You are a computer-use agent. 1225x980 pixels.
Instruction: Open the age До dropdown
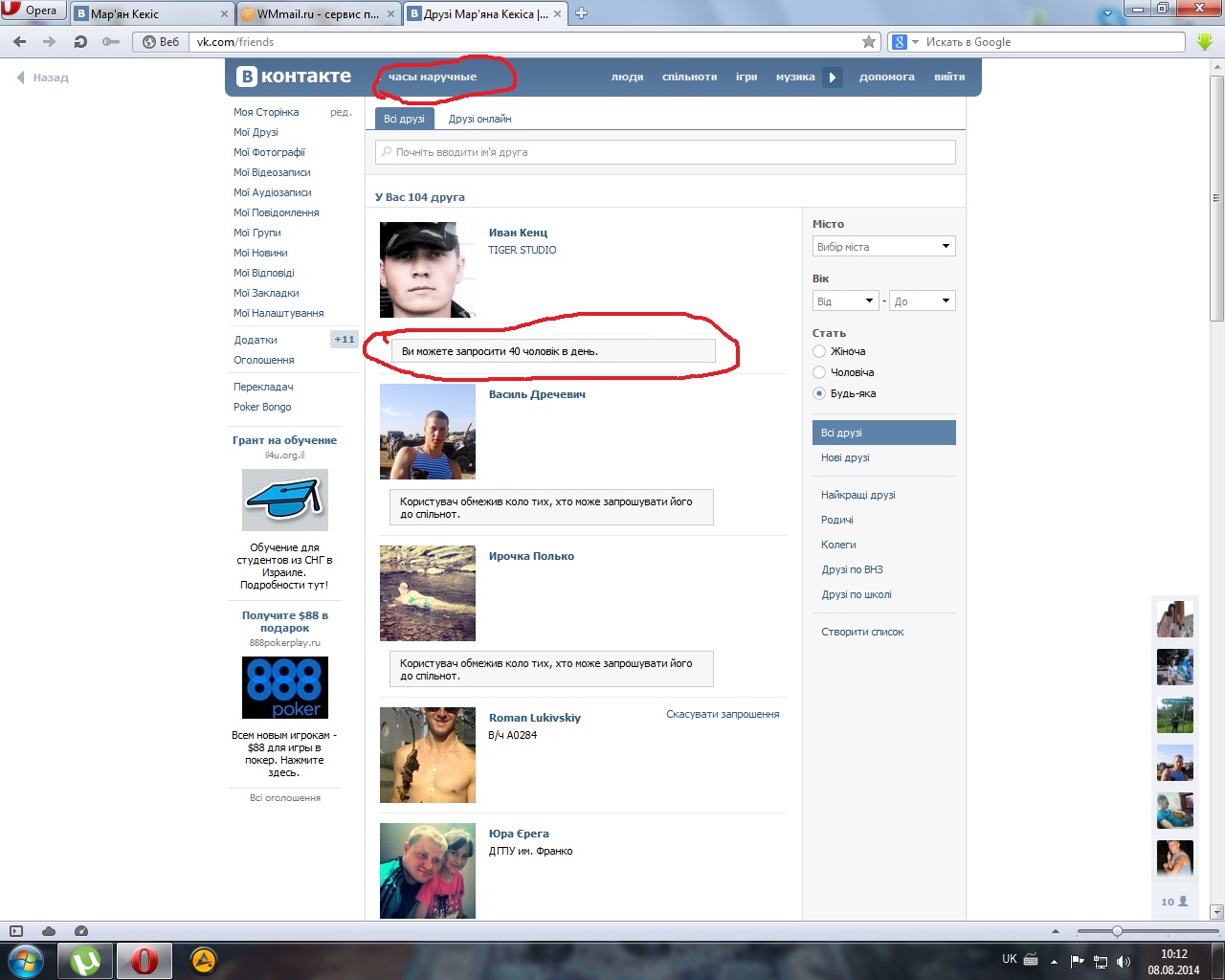coord(923,301)
